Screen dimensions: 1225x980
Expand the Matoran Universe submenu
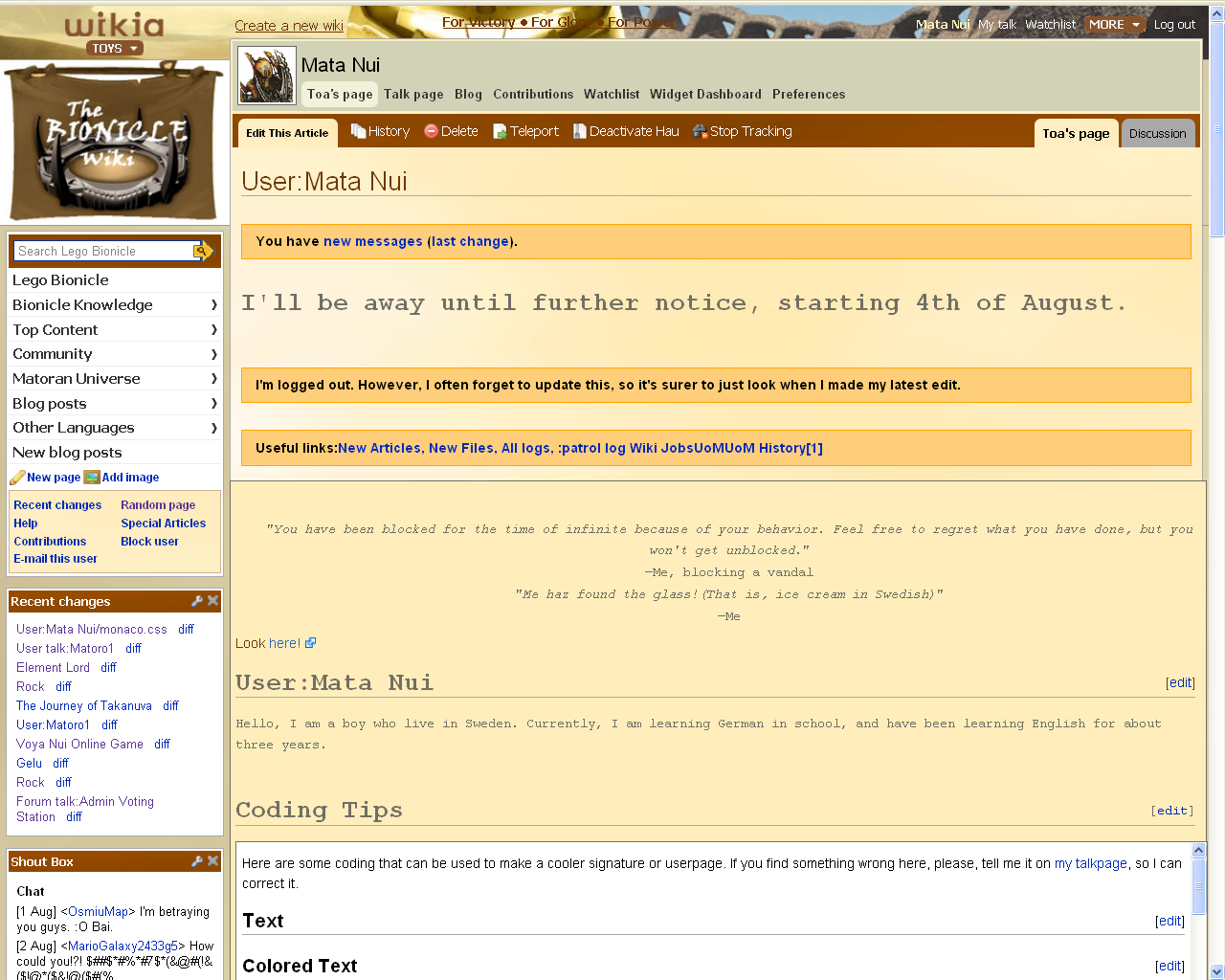[213, 379]
